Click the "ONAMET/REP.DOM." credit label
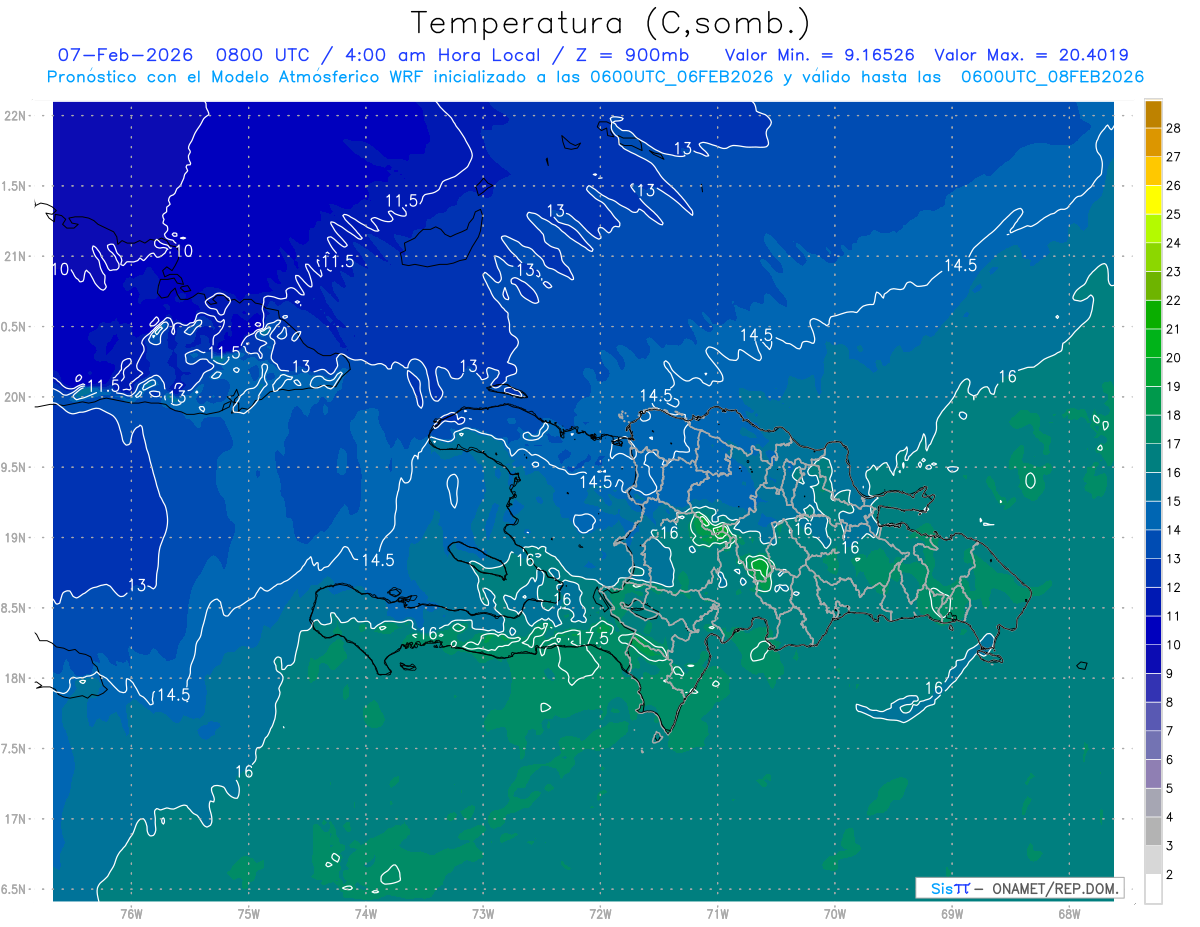The height and width of the screenshot is (927, 1200). coord(1056,888)
